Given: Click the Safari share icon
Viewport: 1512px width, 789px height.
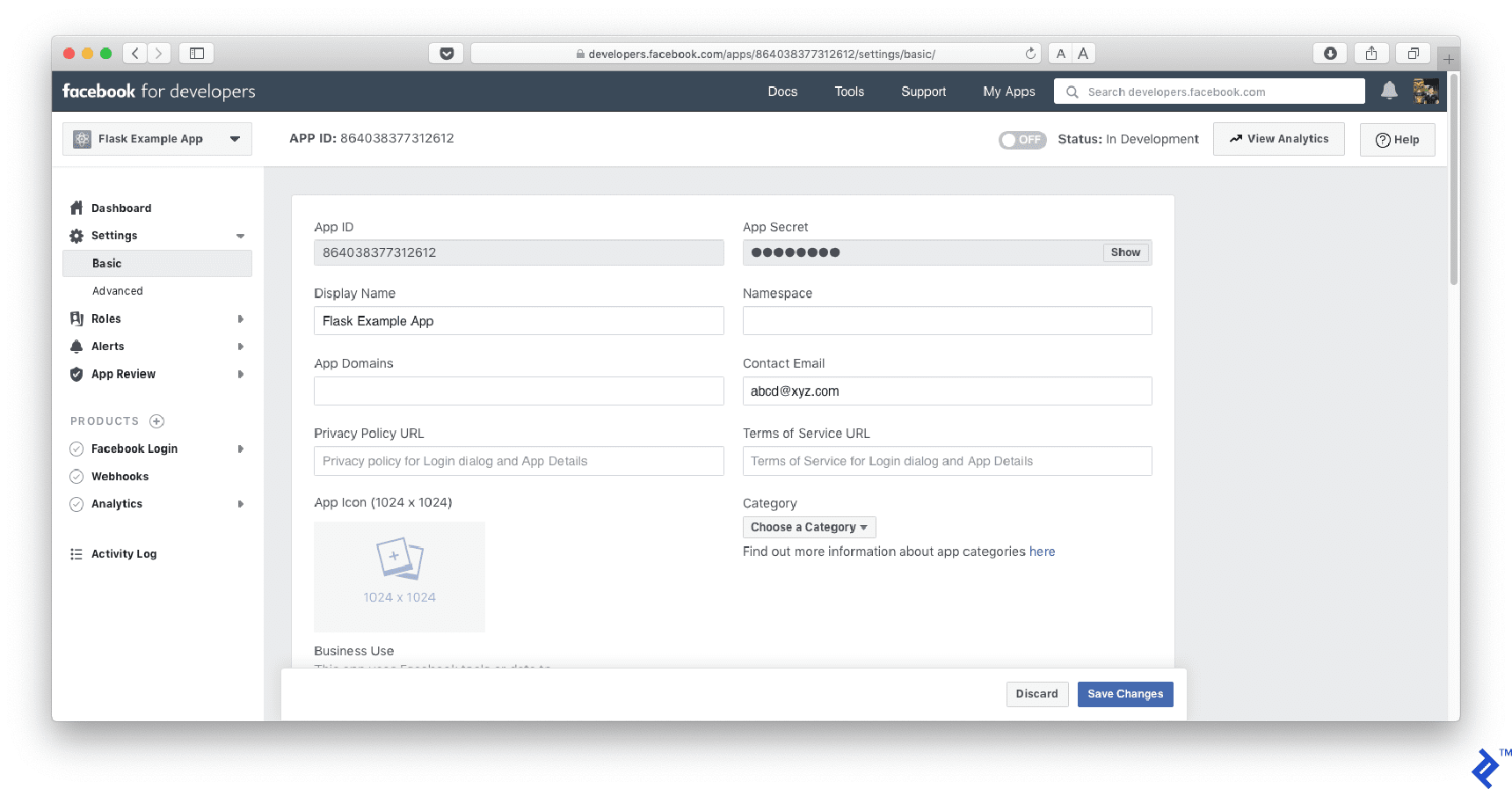Looking at the screenshot, I should 1371,54.
